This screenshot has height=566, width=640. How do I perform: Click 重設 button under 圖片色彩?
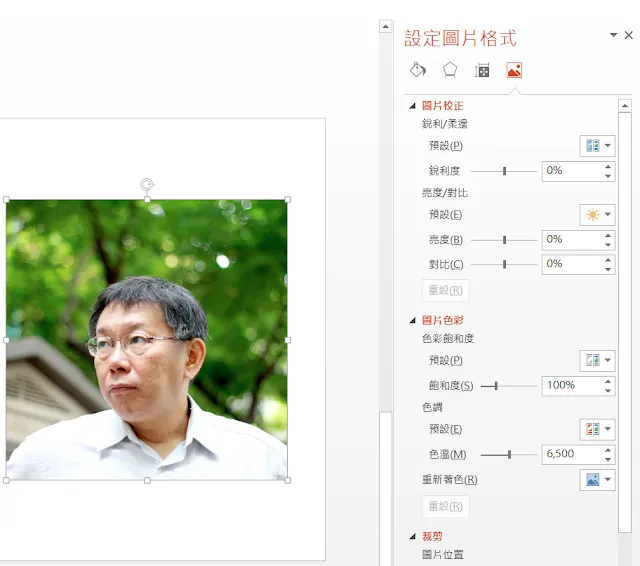point(445,506)
